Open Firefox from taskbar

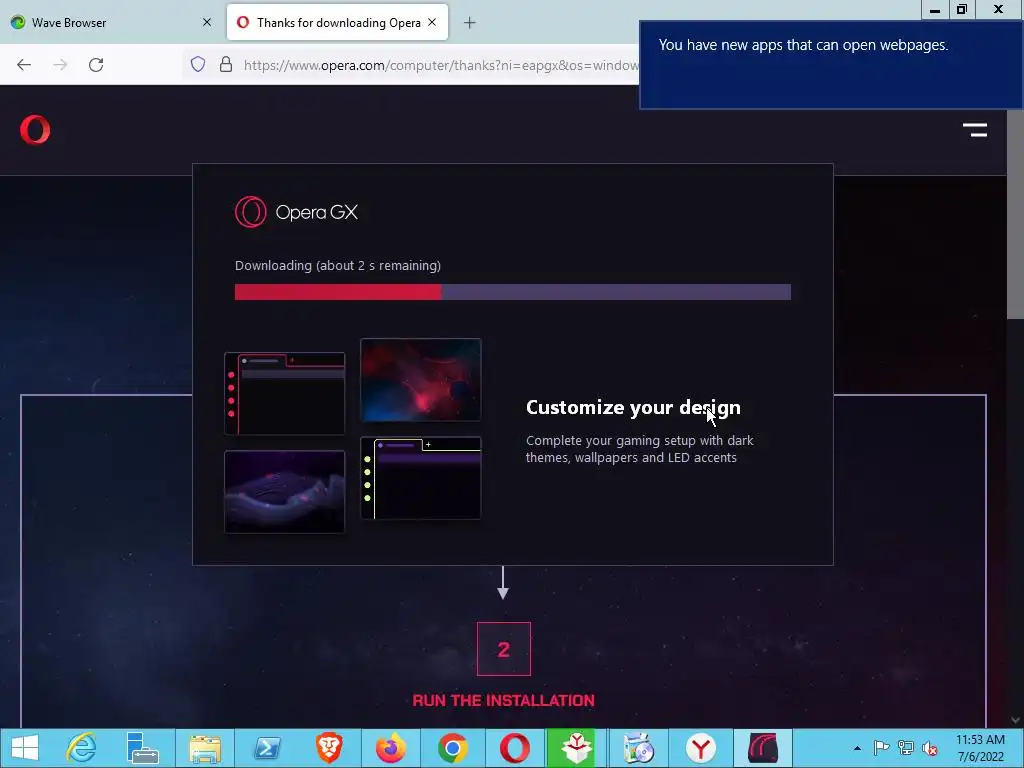tap(391, 748)
